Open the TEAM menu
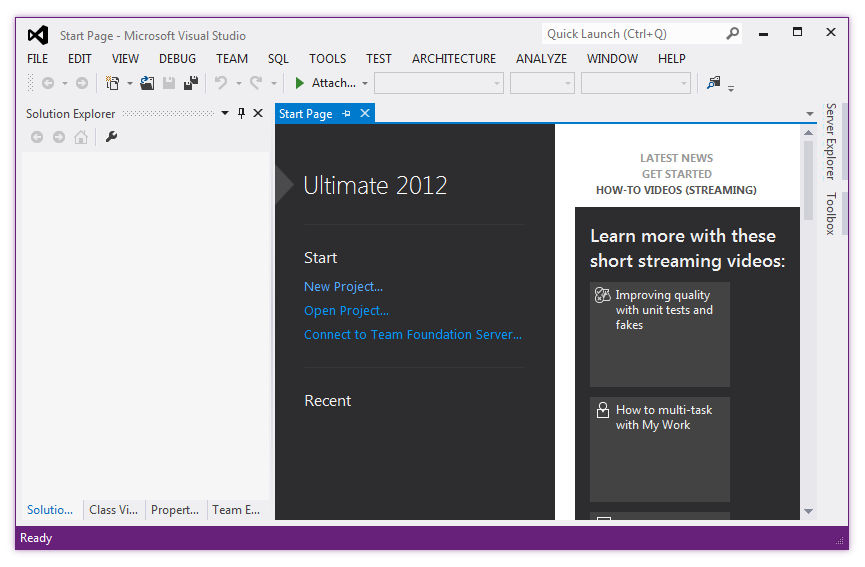This screenshot has height=567, width=865. point(232,58)
